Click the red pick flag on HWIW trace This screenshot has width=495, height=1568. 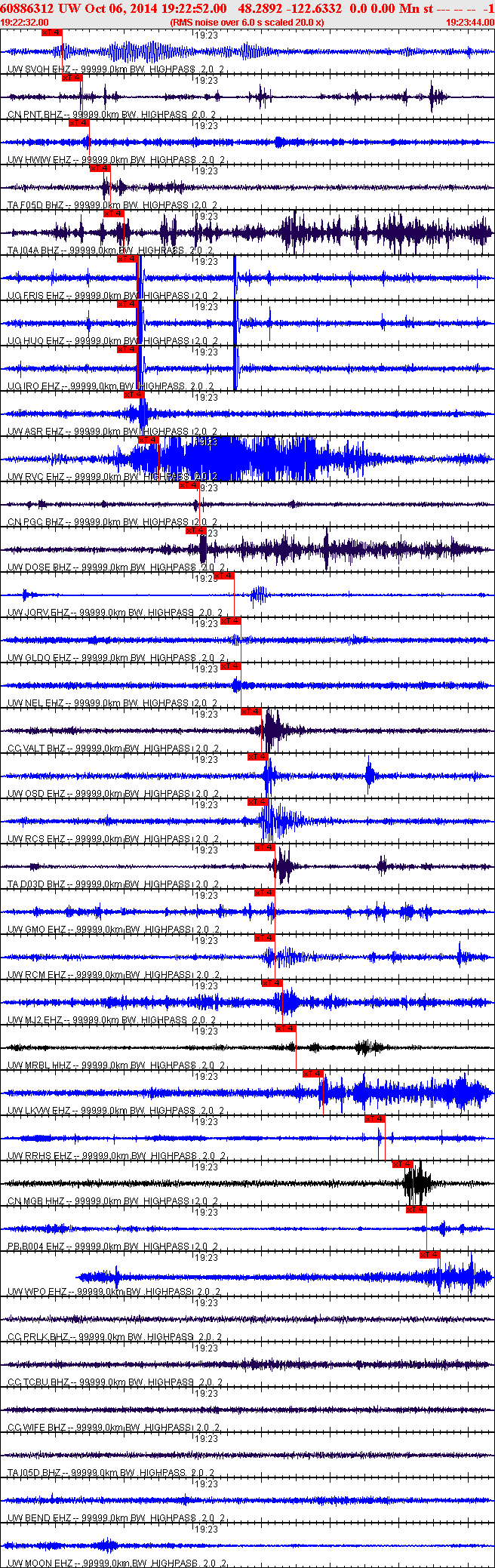pos(78,123)
